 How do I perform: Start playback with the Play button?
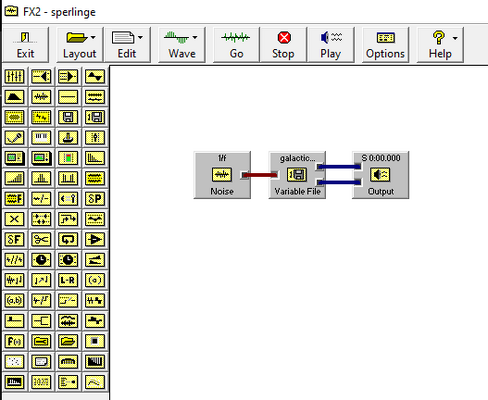(x=331, y=45)
